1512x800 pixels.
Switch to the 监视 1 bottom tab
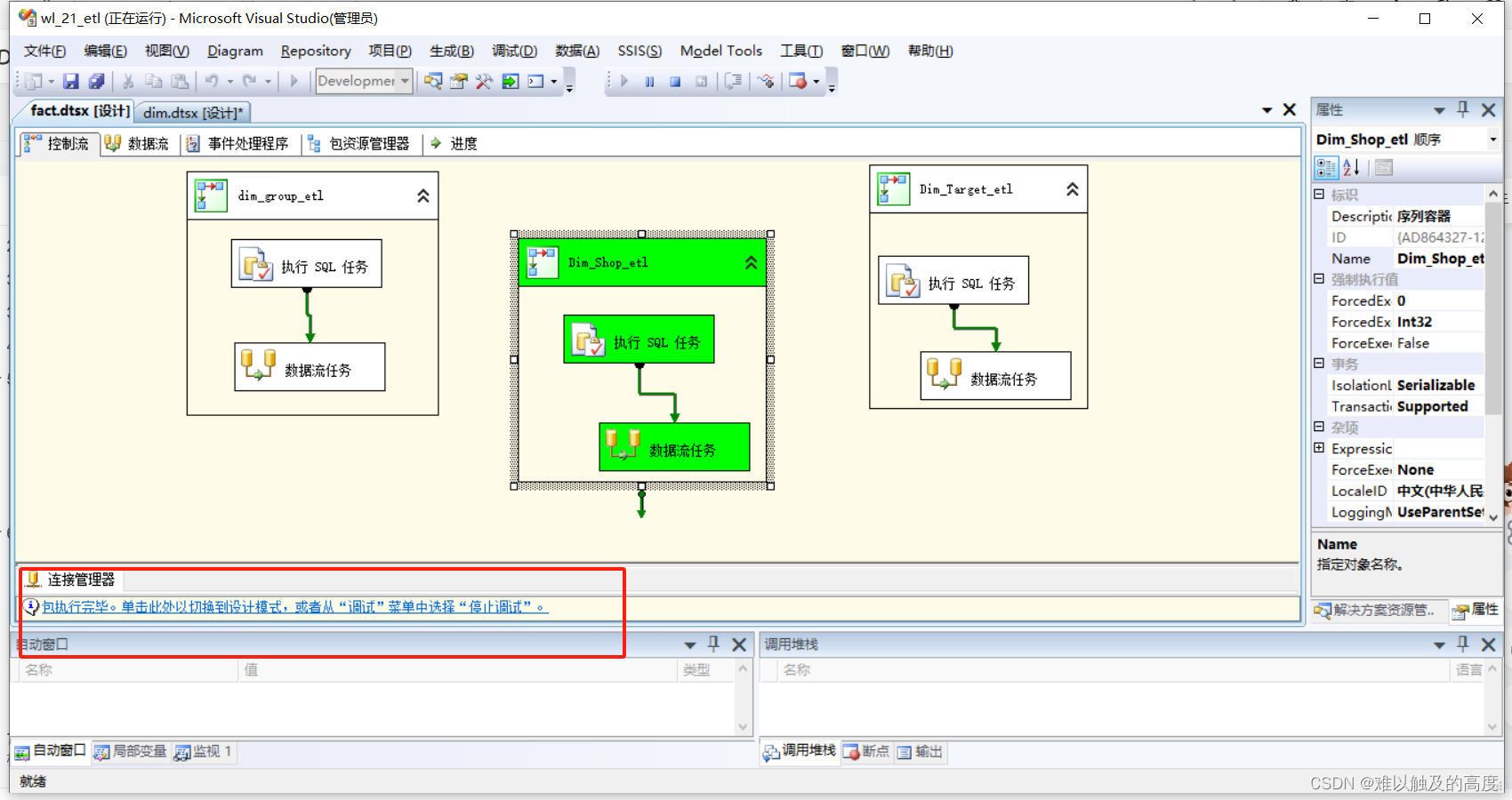(x=203, y=752)
